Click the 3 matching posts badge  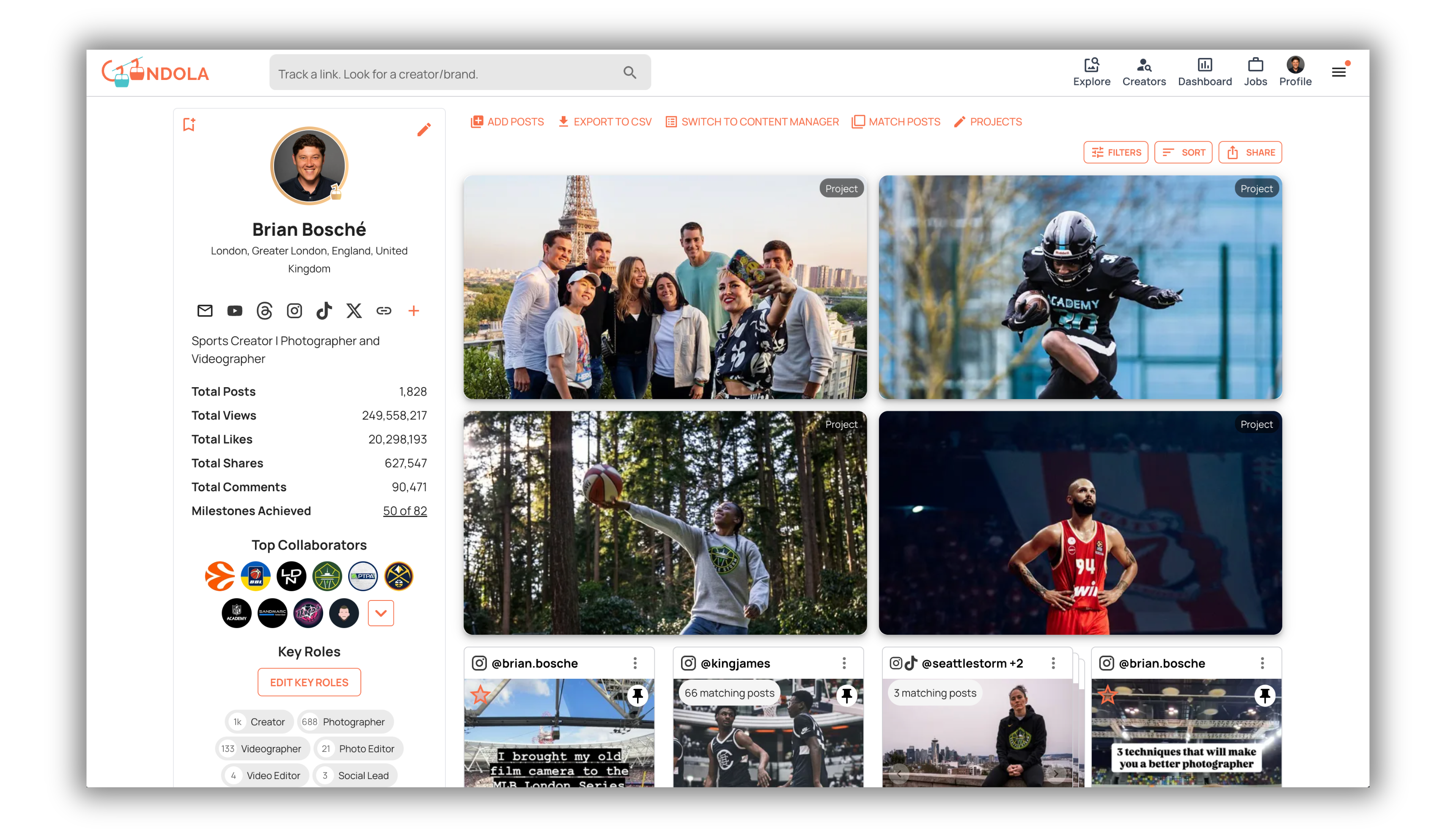(934, 693)
